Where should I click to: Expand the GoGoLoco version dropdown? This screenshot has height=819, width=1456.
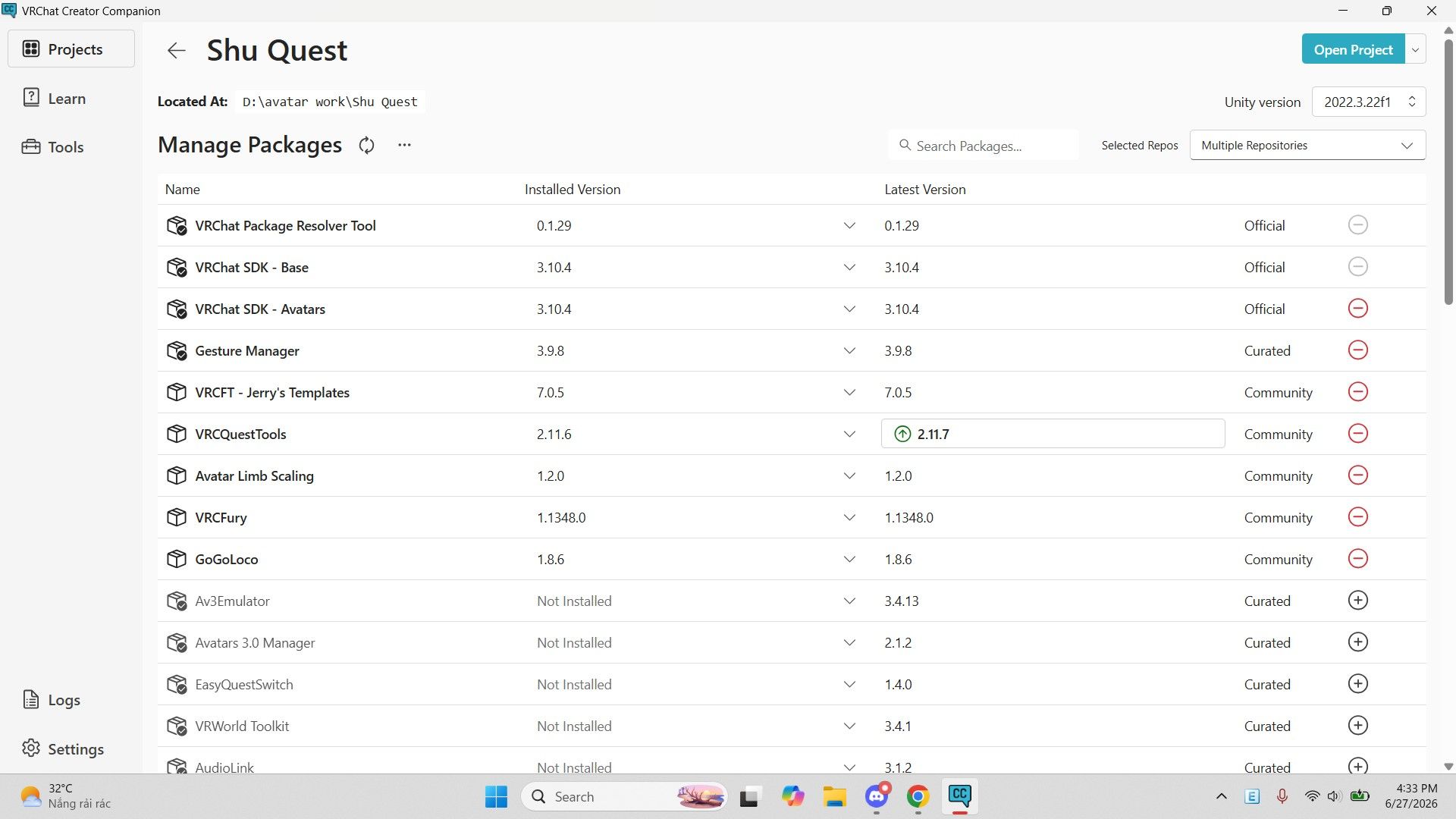[x=849, y=559]
